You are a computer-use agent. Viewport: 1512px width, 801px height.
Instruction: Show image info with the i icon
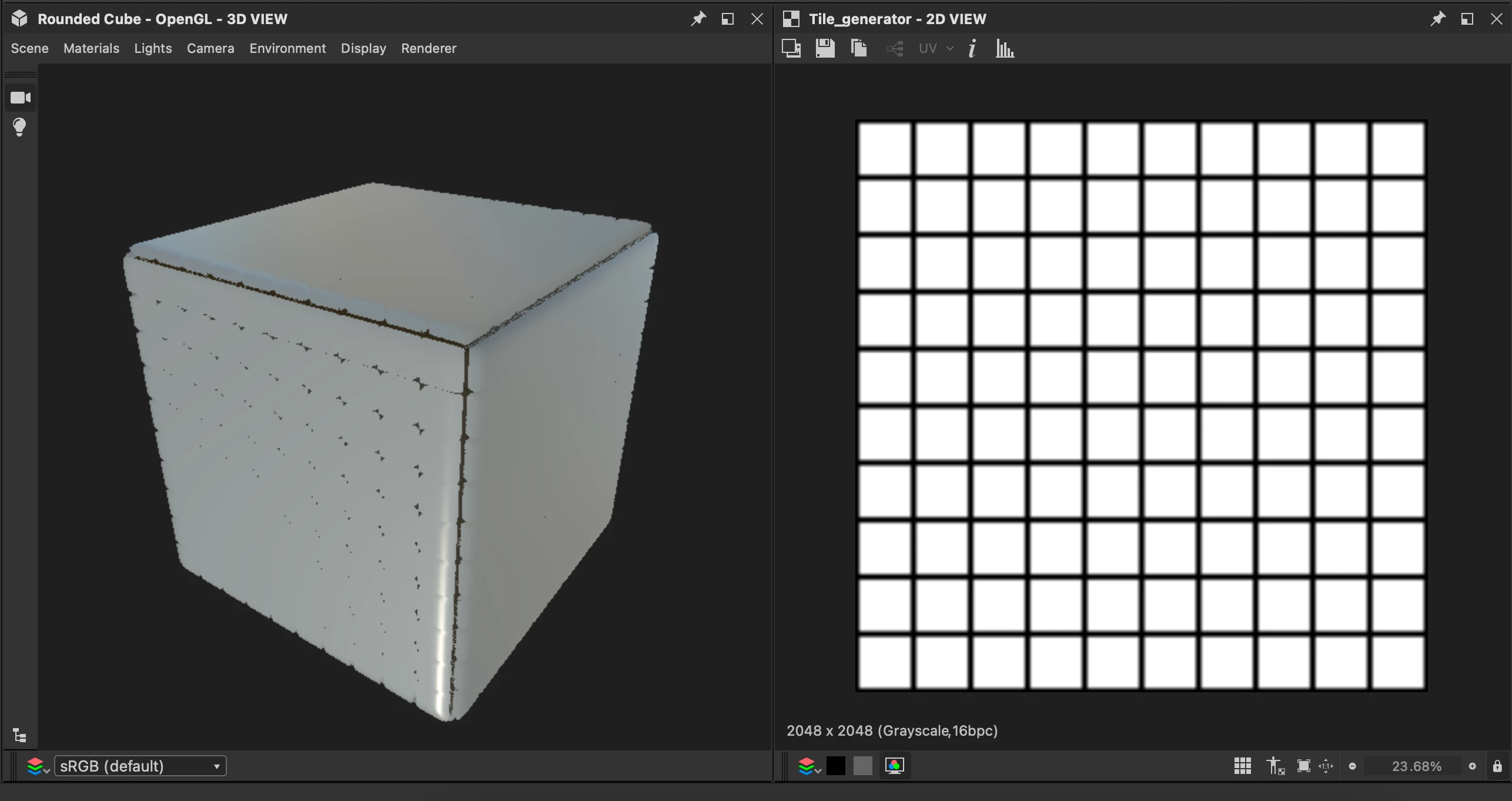(972, 48)
